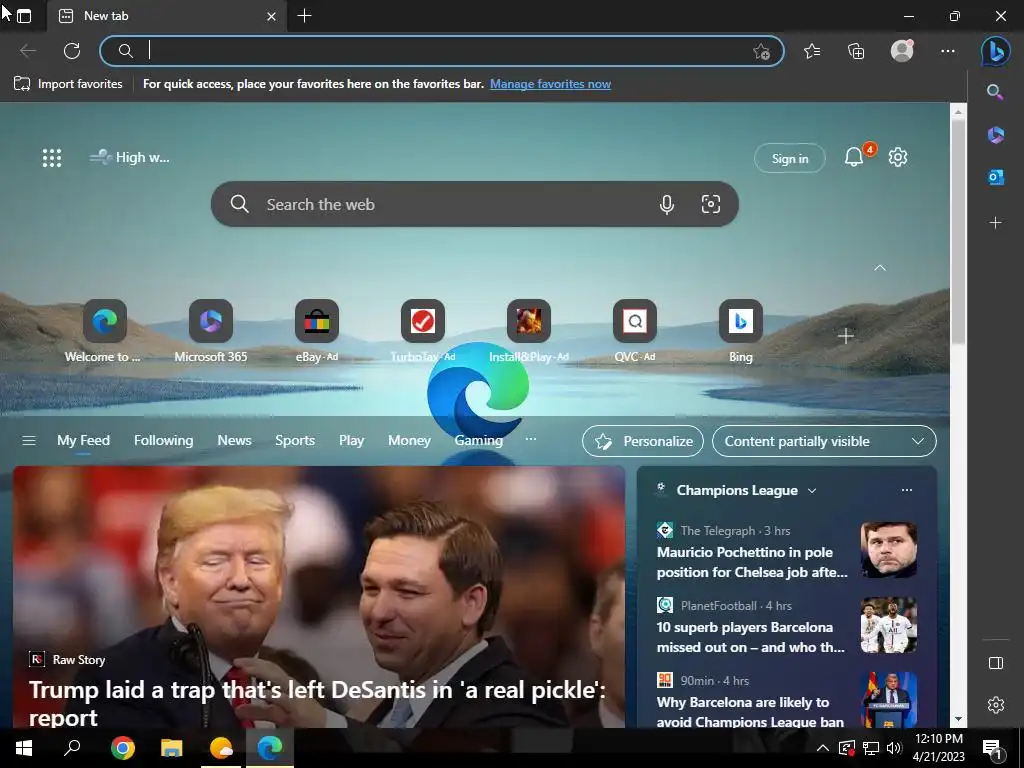Open Windows Start menu
The height and width of the screenshot is (768, 1024).
[x=24, y=748]
